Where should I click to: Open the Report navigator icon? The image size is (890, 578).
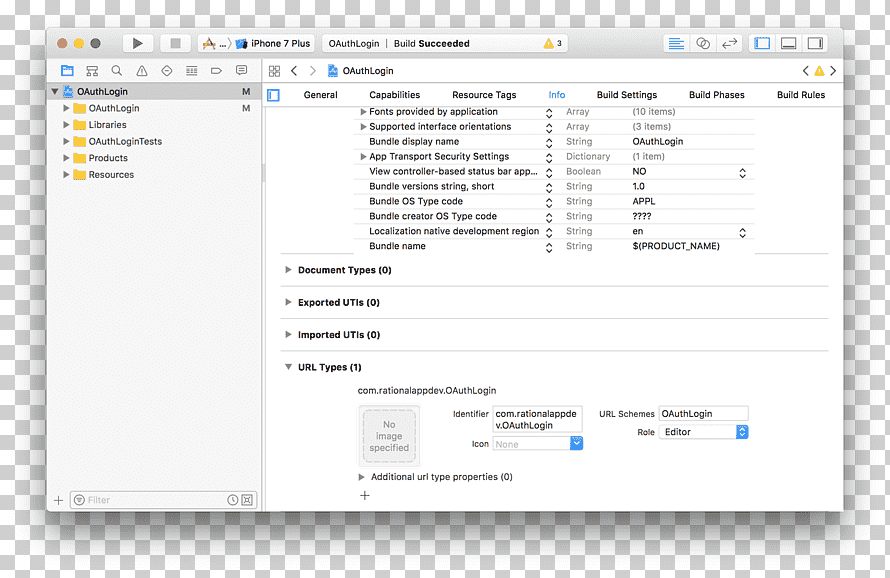241,70
